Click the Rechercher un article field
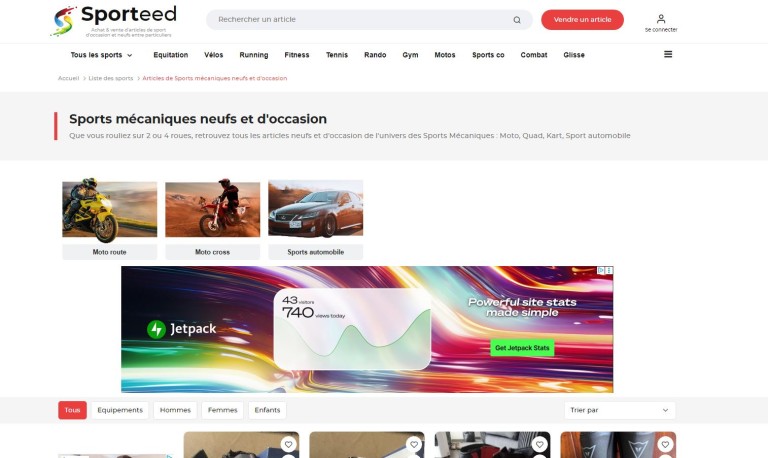This screenshot has width=768, height=458. [x=360, y=20]
